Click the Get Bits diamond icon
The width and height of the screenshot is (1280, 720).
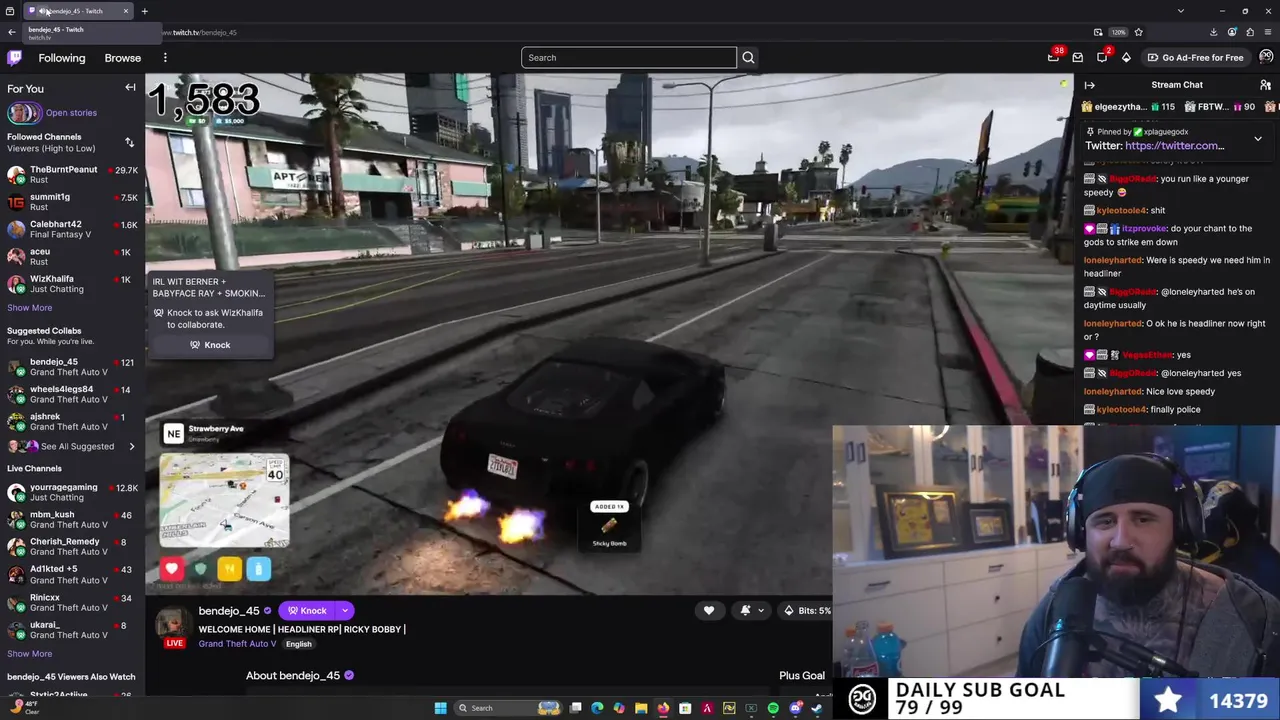pyautogui.click(x=1126, y=58)
